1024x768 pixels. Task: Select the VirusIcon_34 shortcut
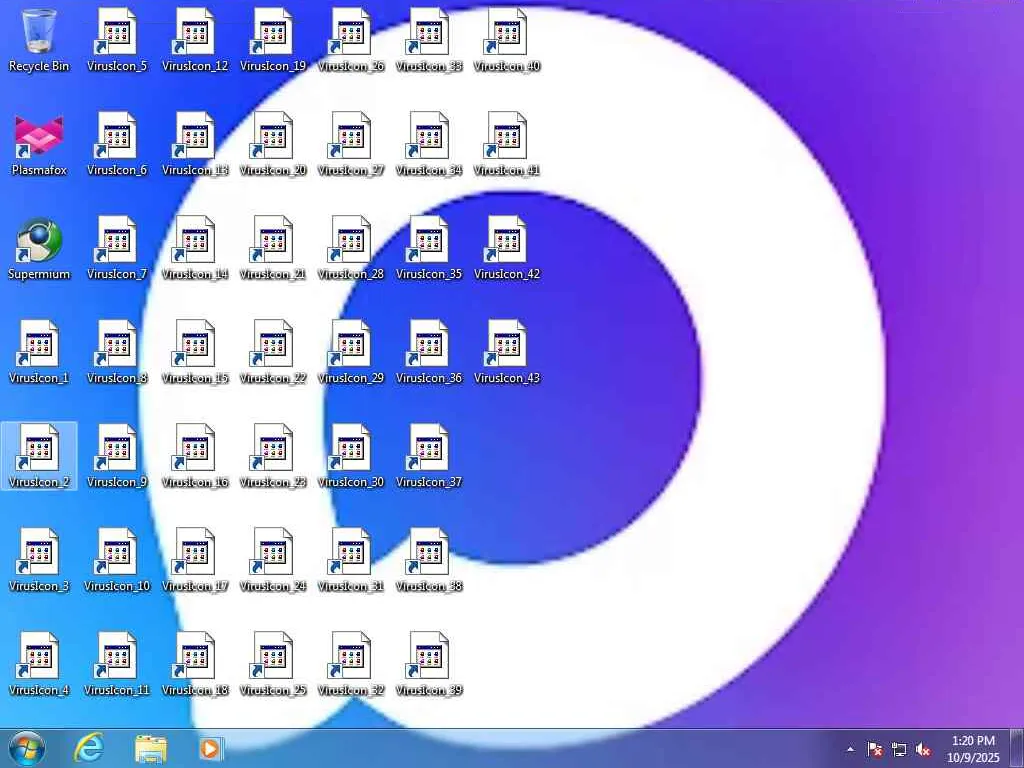coord(429,144)
